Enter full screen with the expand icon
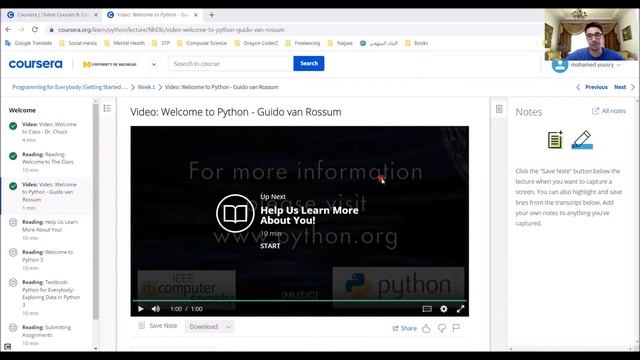The height and width of the screenshot is (360, 640). (460, 309)
